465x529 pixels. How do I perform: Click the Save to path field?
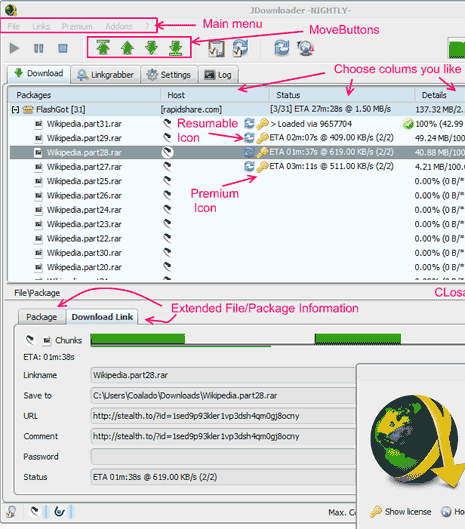click(223, 395)
